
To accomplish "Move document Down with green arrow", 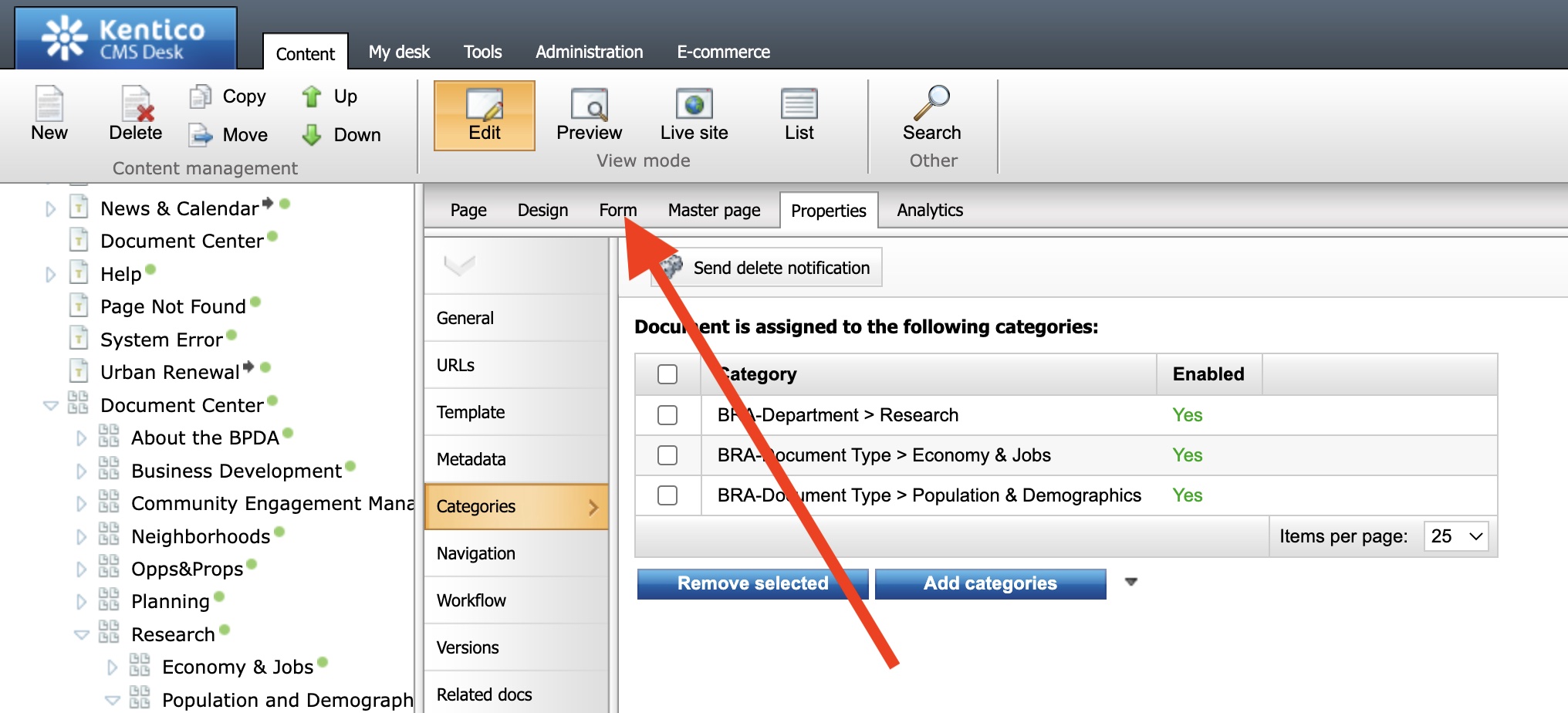I will pyautogui.click(x=312, y=135).
